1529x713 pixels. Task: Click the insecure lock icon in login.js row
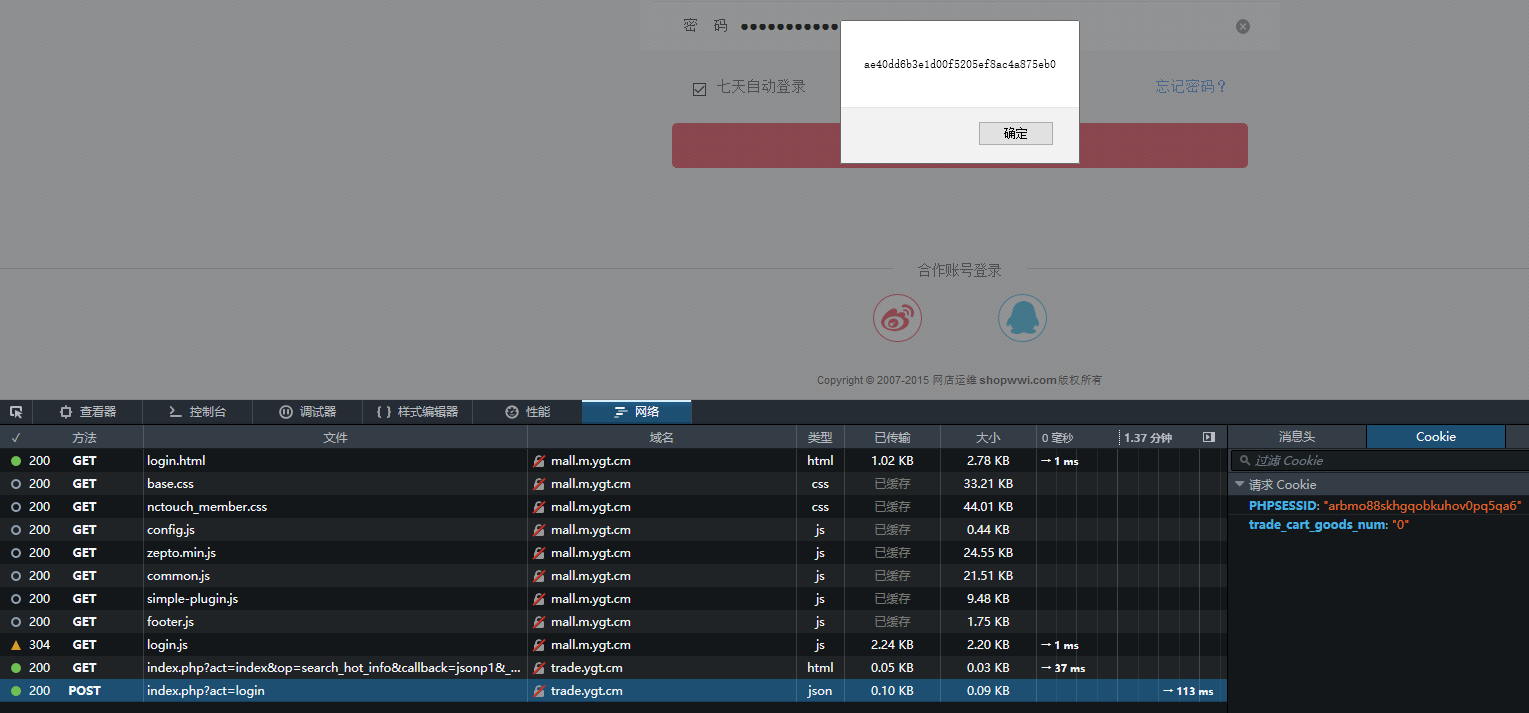coord(539,645)
